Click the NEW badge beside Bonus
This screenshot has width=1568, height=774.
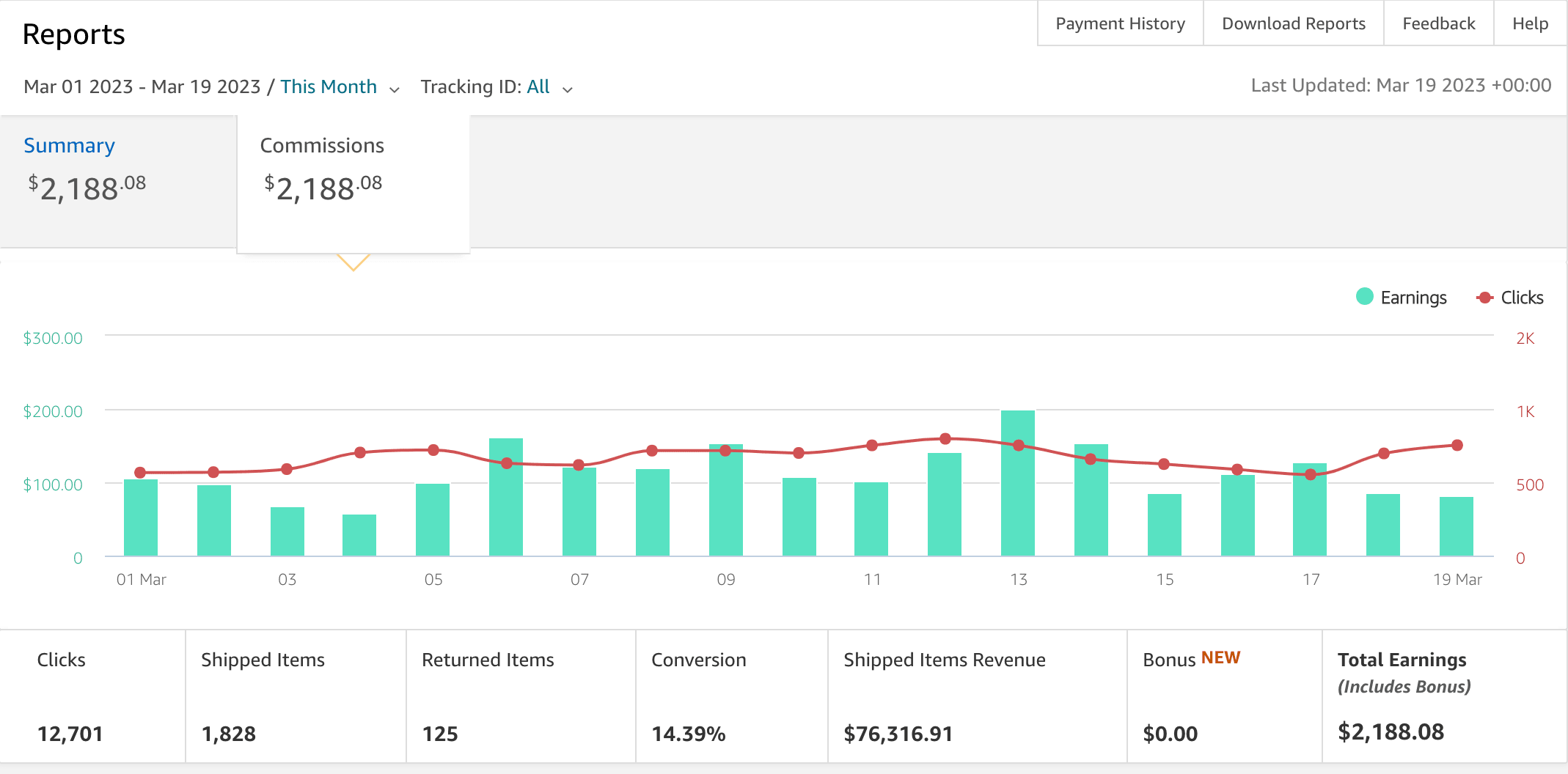click(x=1220, y=657)
